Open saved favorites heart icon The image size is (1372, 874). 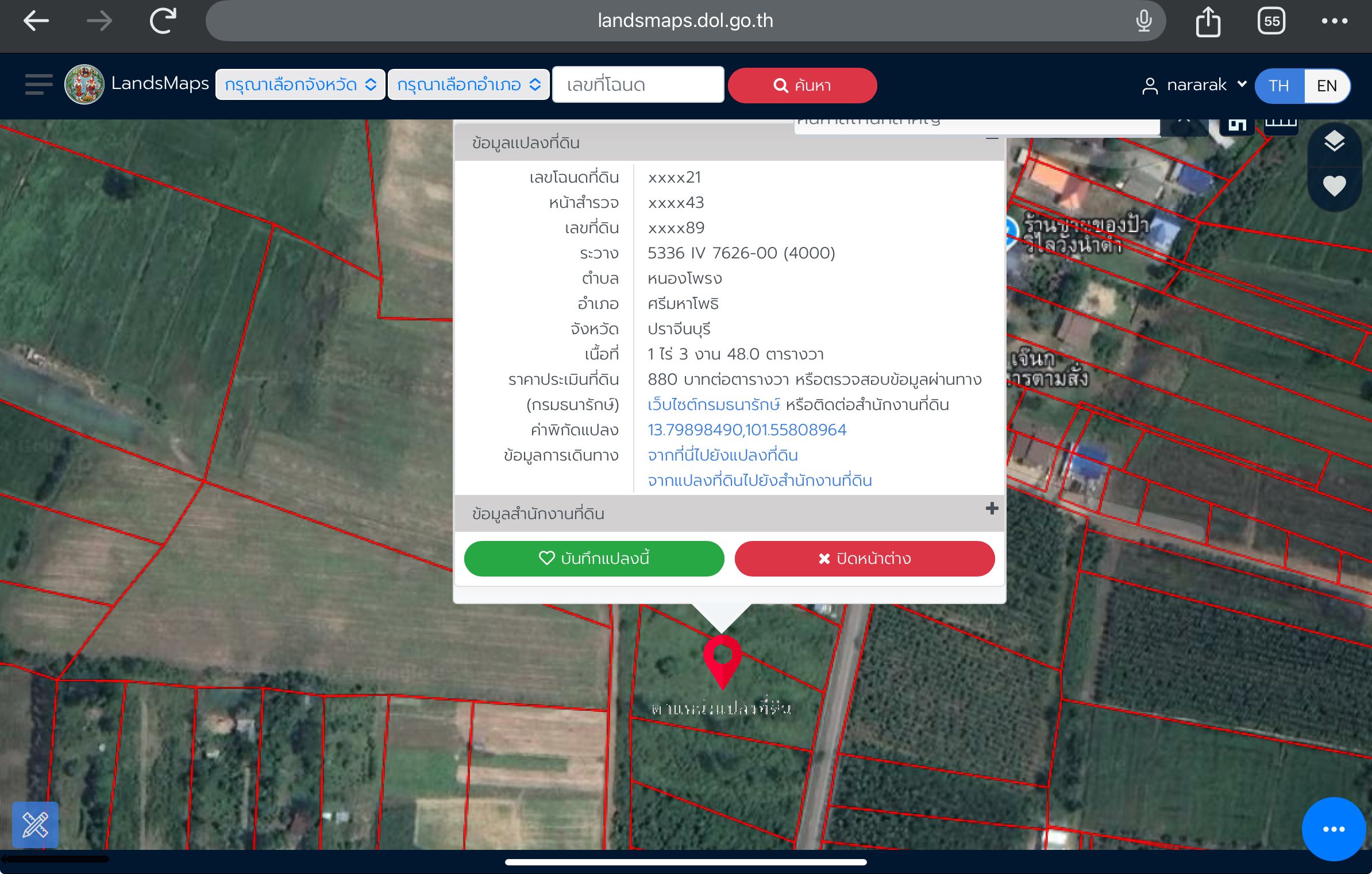[x=1334, y=185]
